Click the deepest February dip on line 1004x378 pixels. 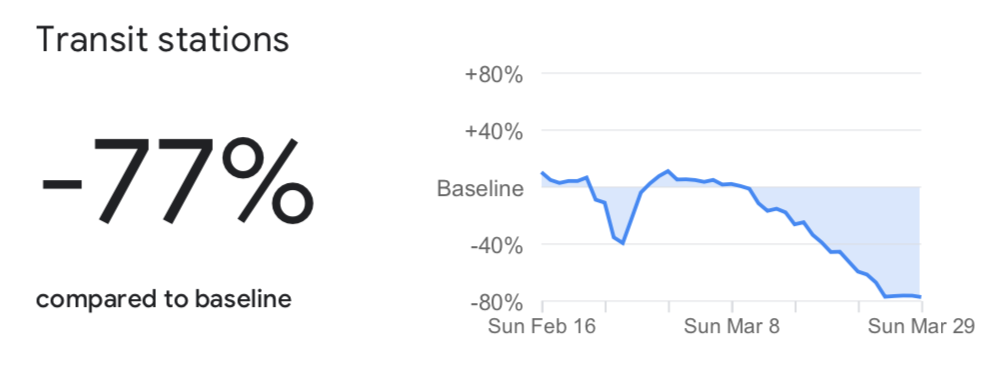(622, 243)
